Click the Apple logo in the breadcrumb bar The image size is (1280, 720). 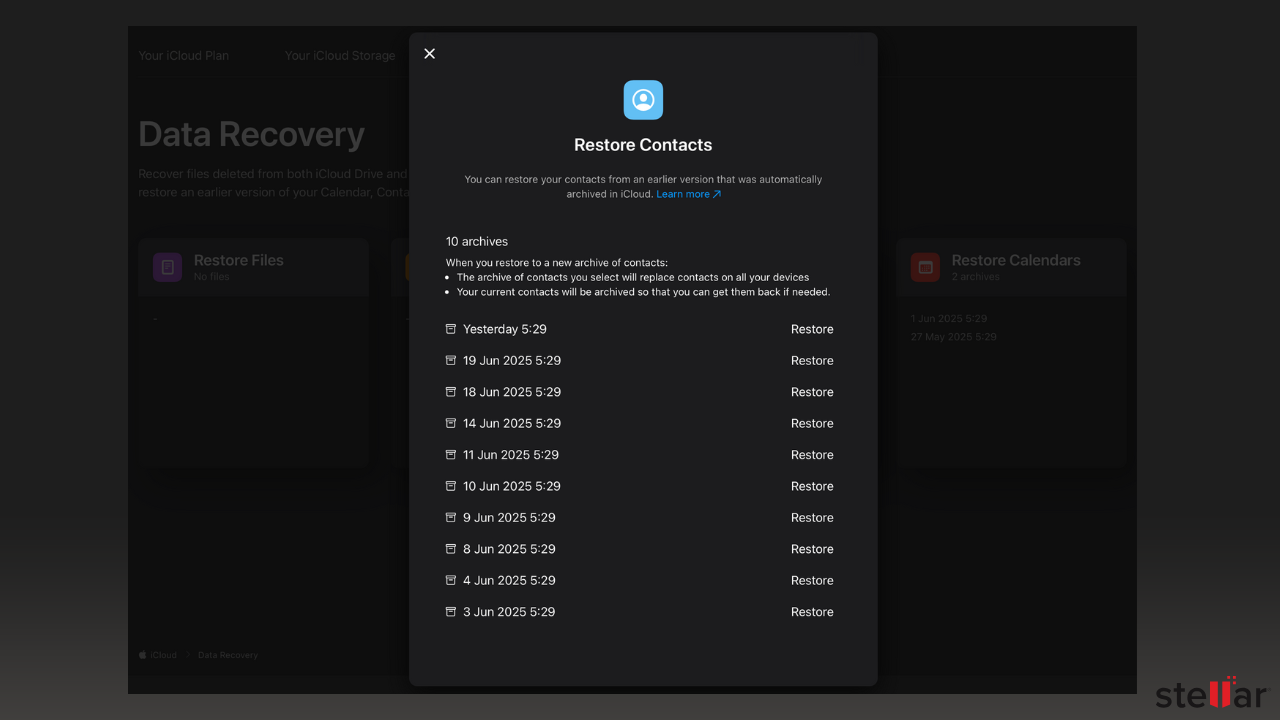pyautogui.click(x=141, y=655)
